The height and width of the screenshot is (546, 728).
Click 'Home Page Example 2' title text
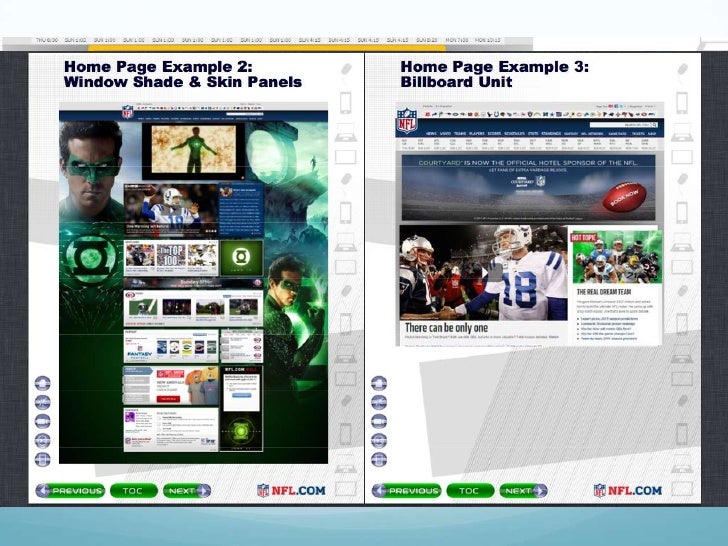(x=158, y=66)
